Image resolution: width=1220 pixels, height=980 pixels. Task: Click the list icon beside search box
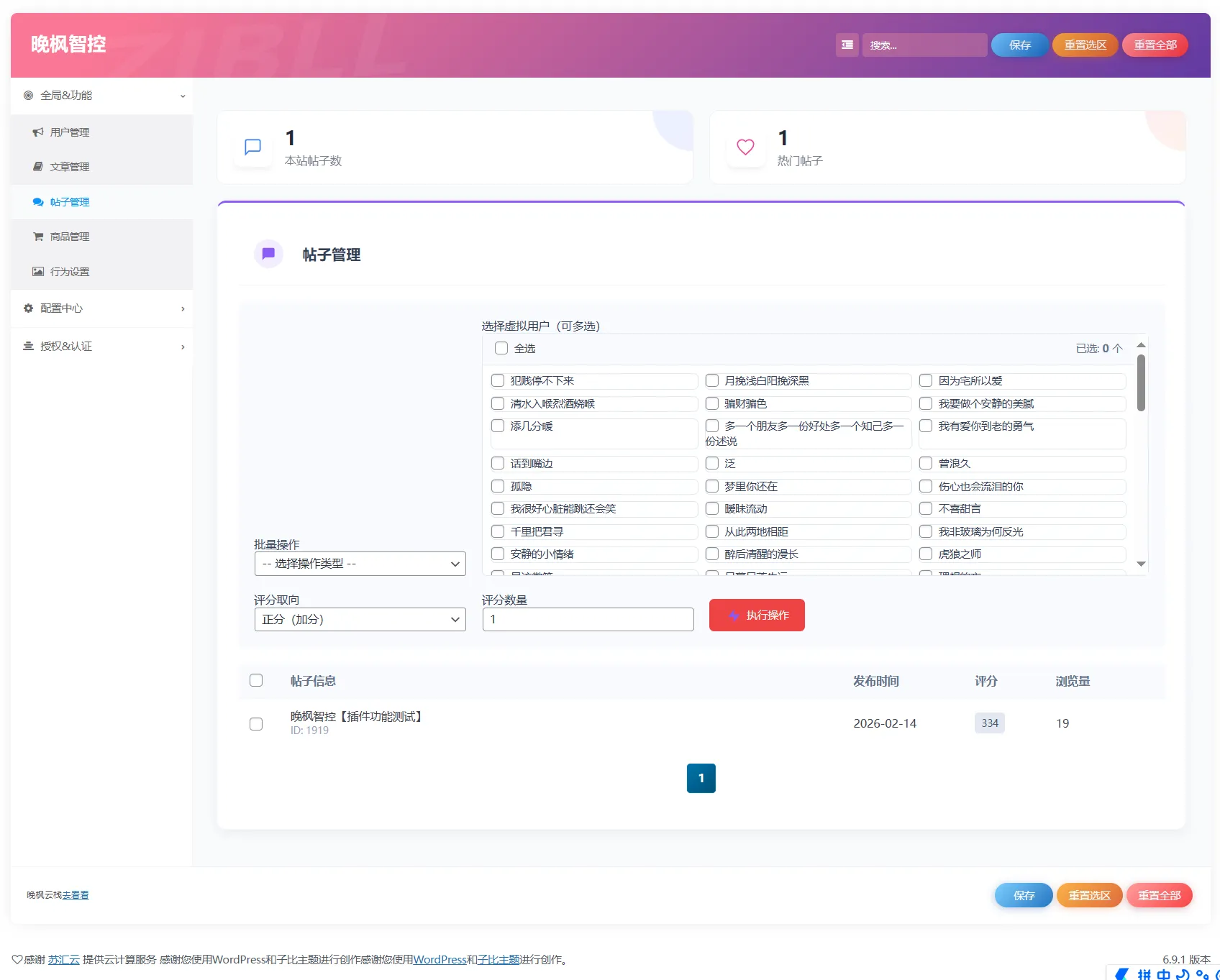point(847,45)
